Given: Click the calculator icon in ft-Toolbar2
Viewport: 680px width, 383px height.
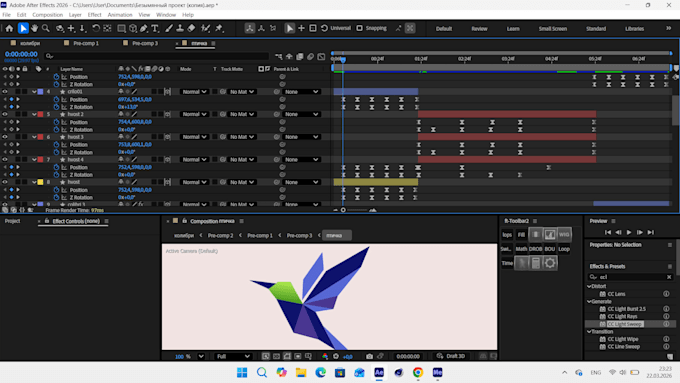Looking at the screenshot, I should 536,263.
